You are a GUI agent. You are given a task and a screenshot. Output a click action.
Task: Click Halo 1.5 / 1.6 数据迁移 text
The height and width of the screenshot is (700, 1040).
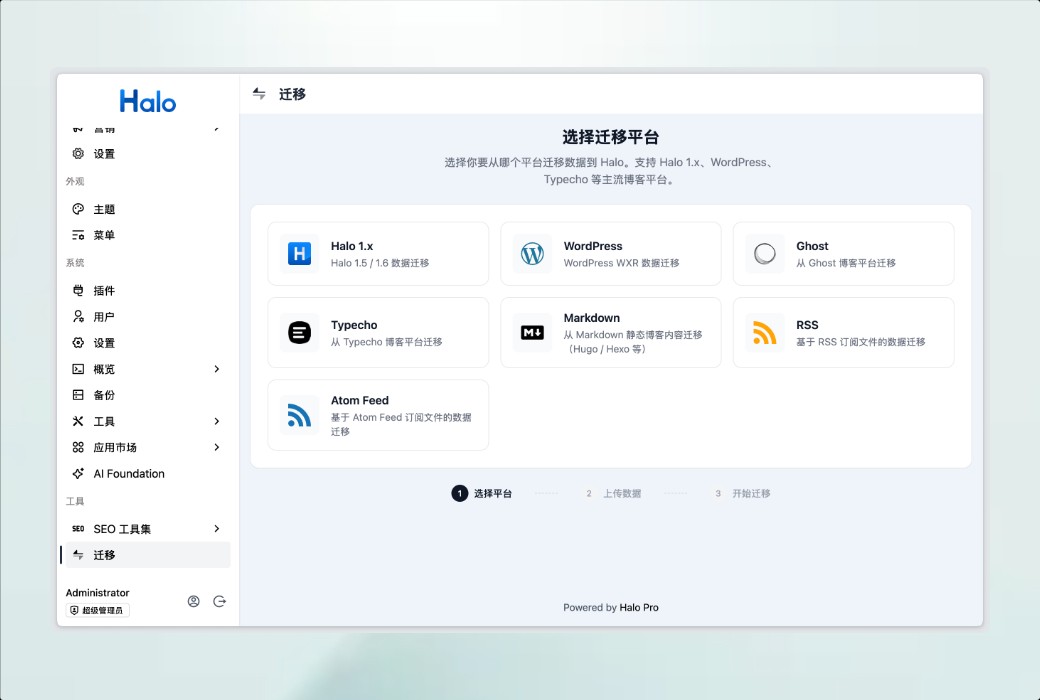pyautogui.click(x=380, y=263)
